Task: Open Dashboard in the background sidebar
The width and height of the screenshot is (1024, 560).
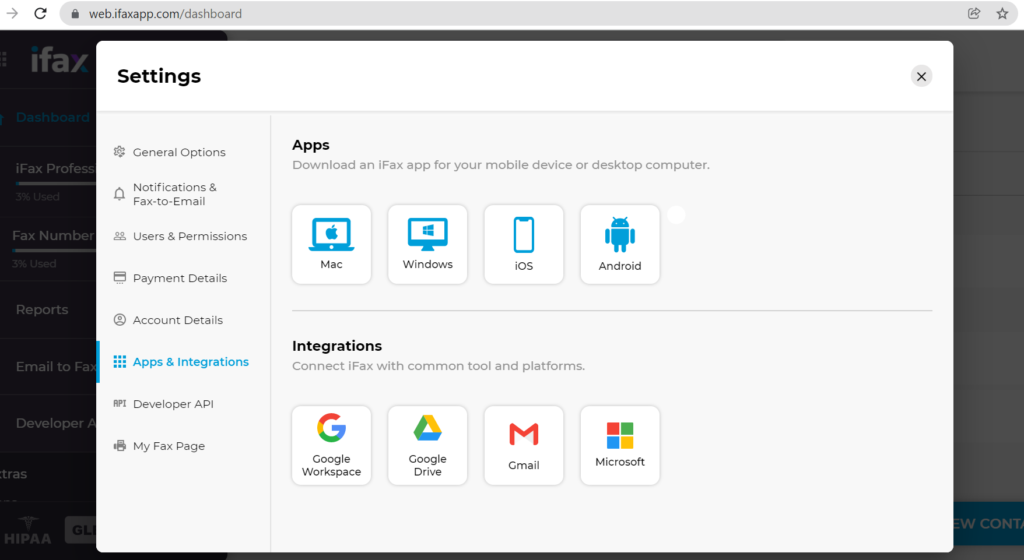Action: click(x=52, y=117)
